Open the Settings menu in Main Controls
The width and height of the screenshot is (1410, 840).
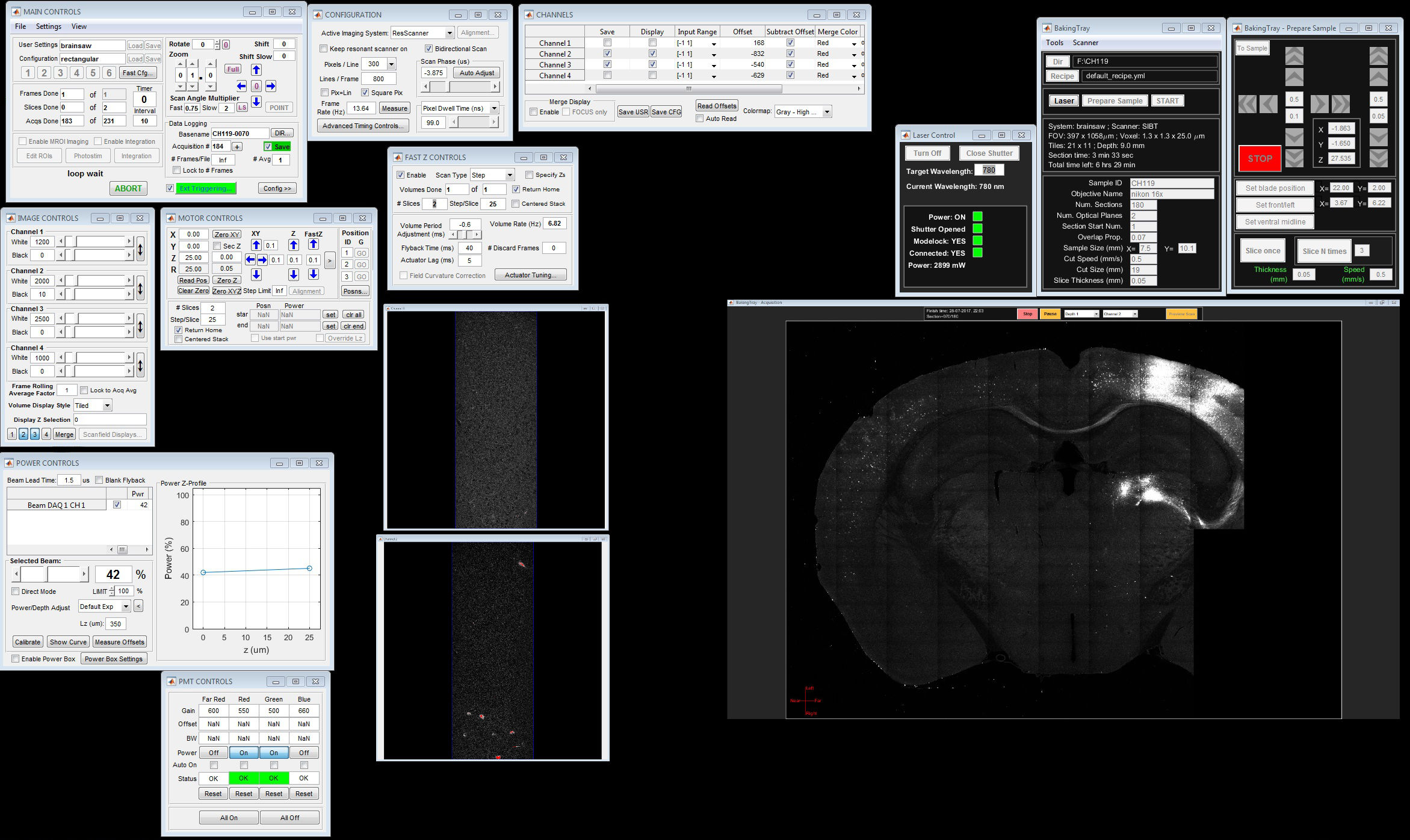click(49, 26)
